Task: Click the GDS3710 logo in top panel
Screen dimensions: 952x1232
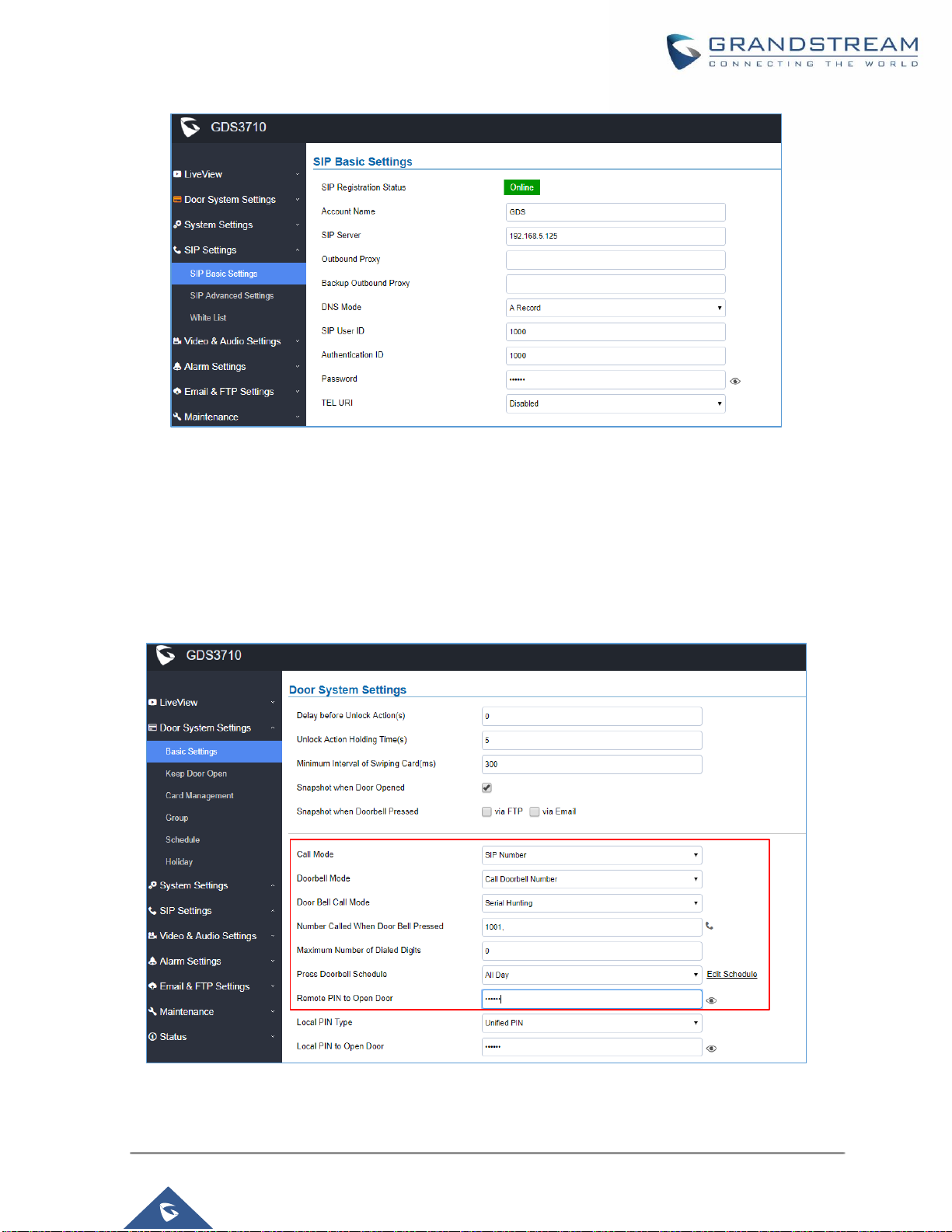Action: pos(190,127)
